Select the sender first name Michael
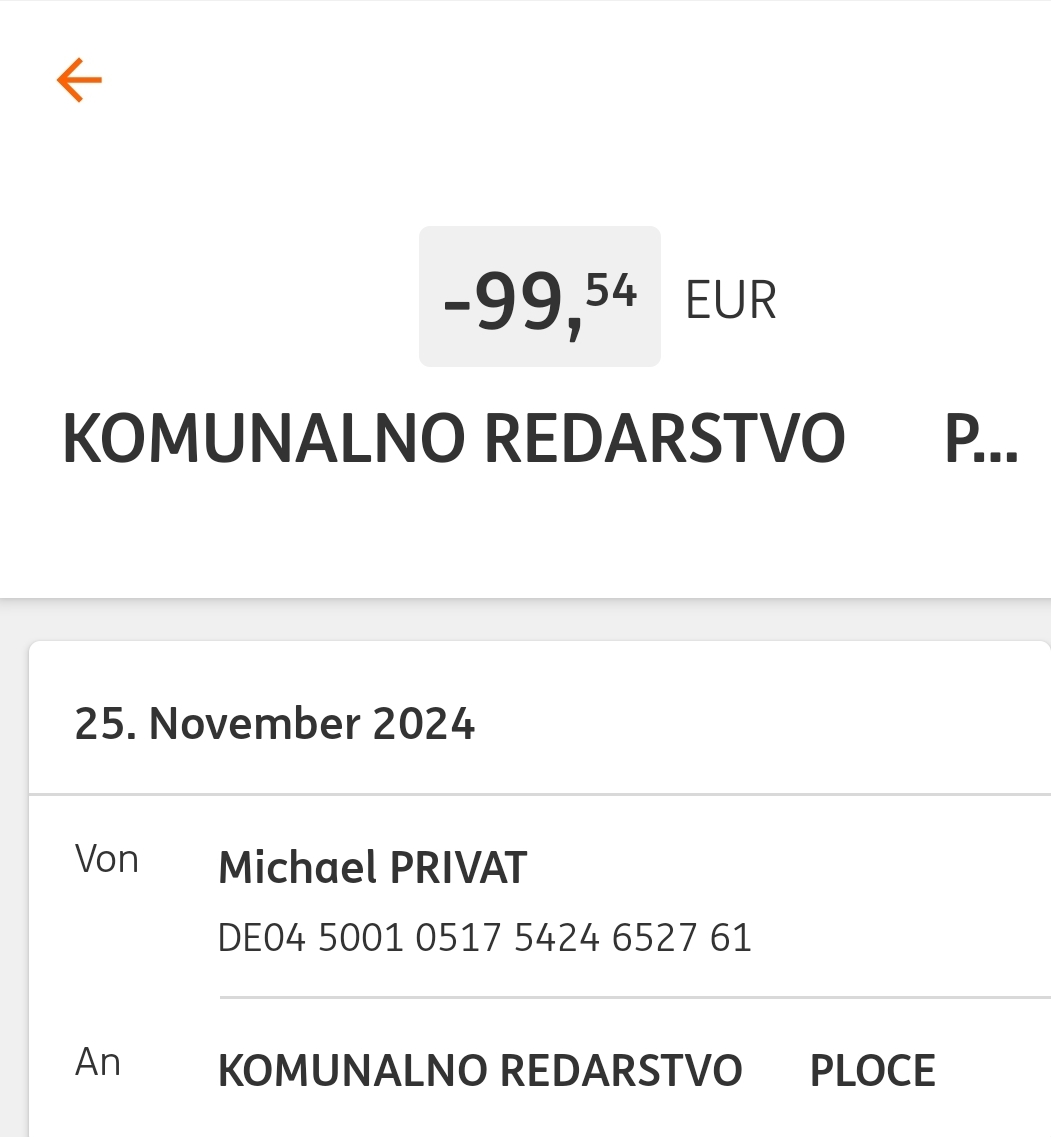 click(x=297, y=868)
